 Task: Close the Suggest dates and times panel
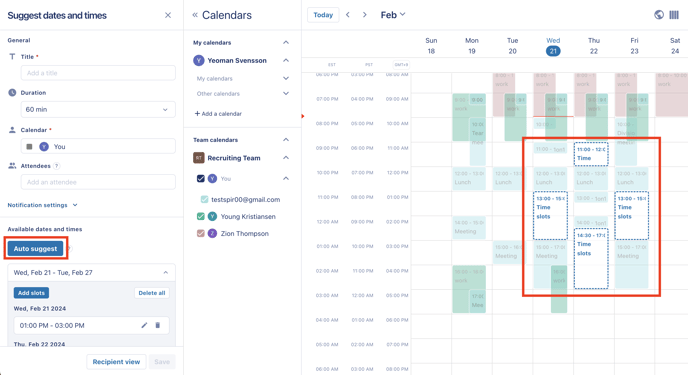[168, 15]
